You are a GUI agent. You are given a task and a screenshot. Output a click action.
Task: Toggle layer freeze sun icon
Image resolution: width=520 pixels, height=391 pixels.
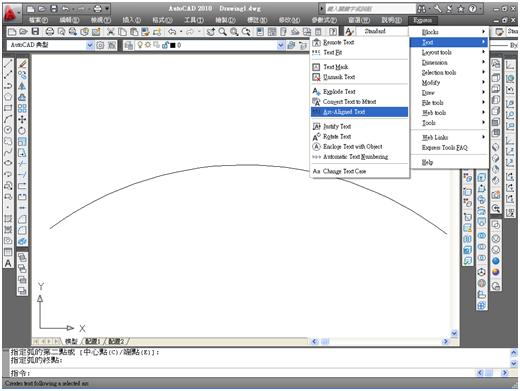[148, 45]
